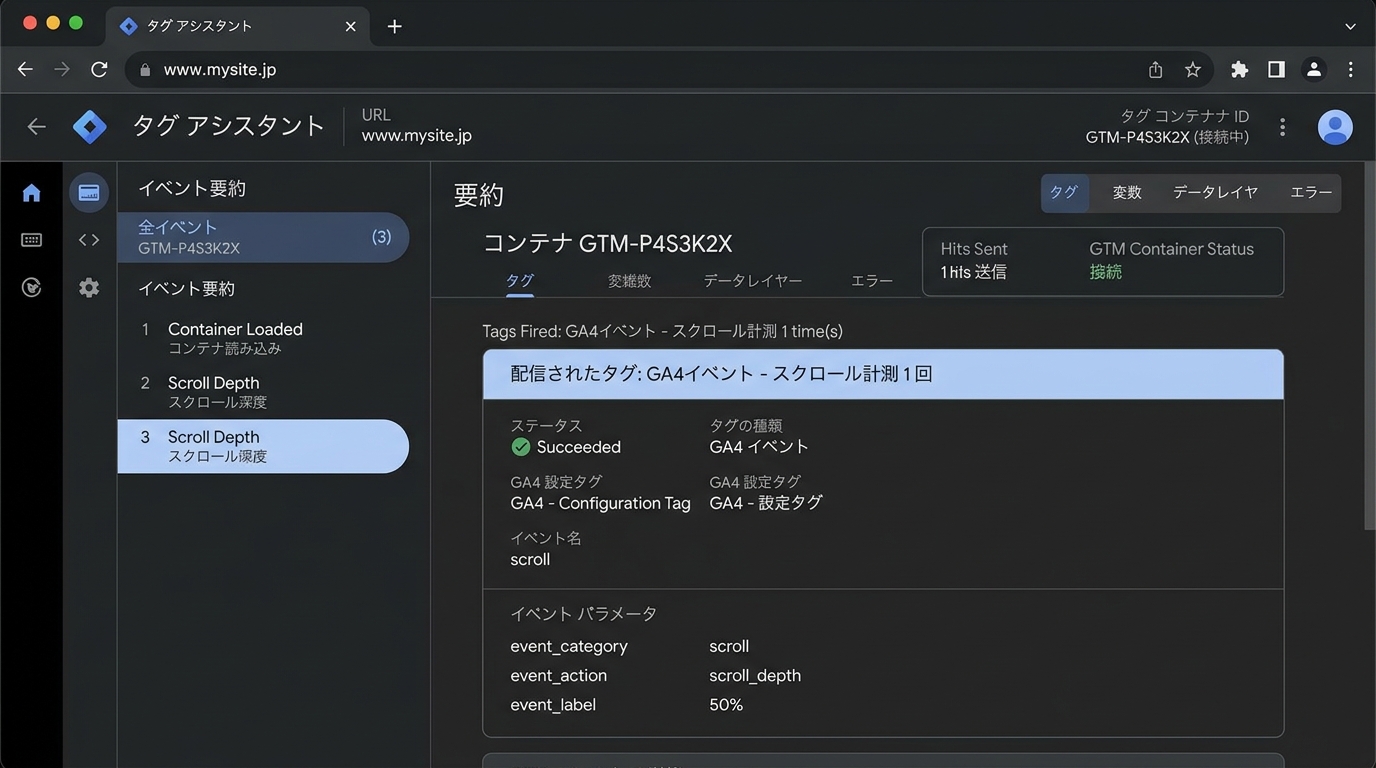
Task: Bookmark page with the star icon
Action: [x=1192, y=69]
